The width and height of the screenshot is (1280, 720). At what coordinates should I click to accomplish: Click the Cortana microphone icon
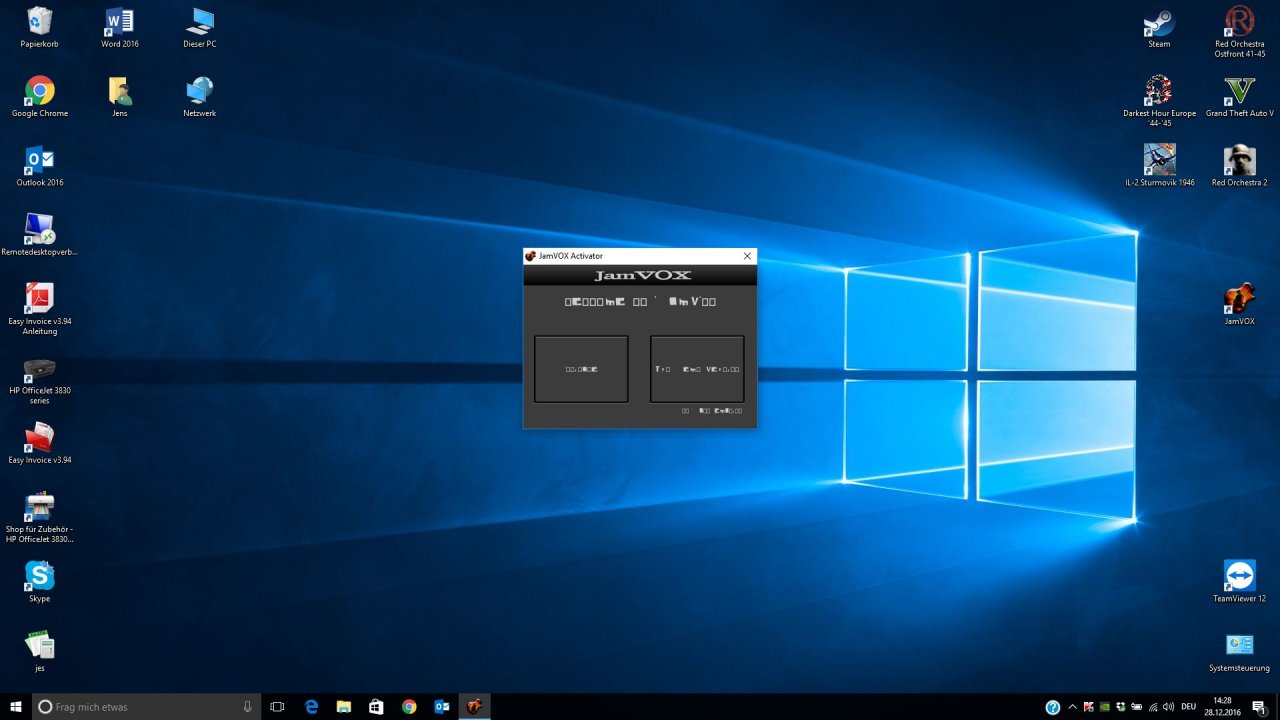(247, 706)
